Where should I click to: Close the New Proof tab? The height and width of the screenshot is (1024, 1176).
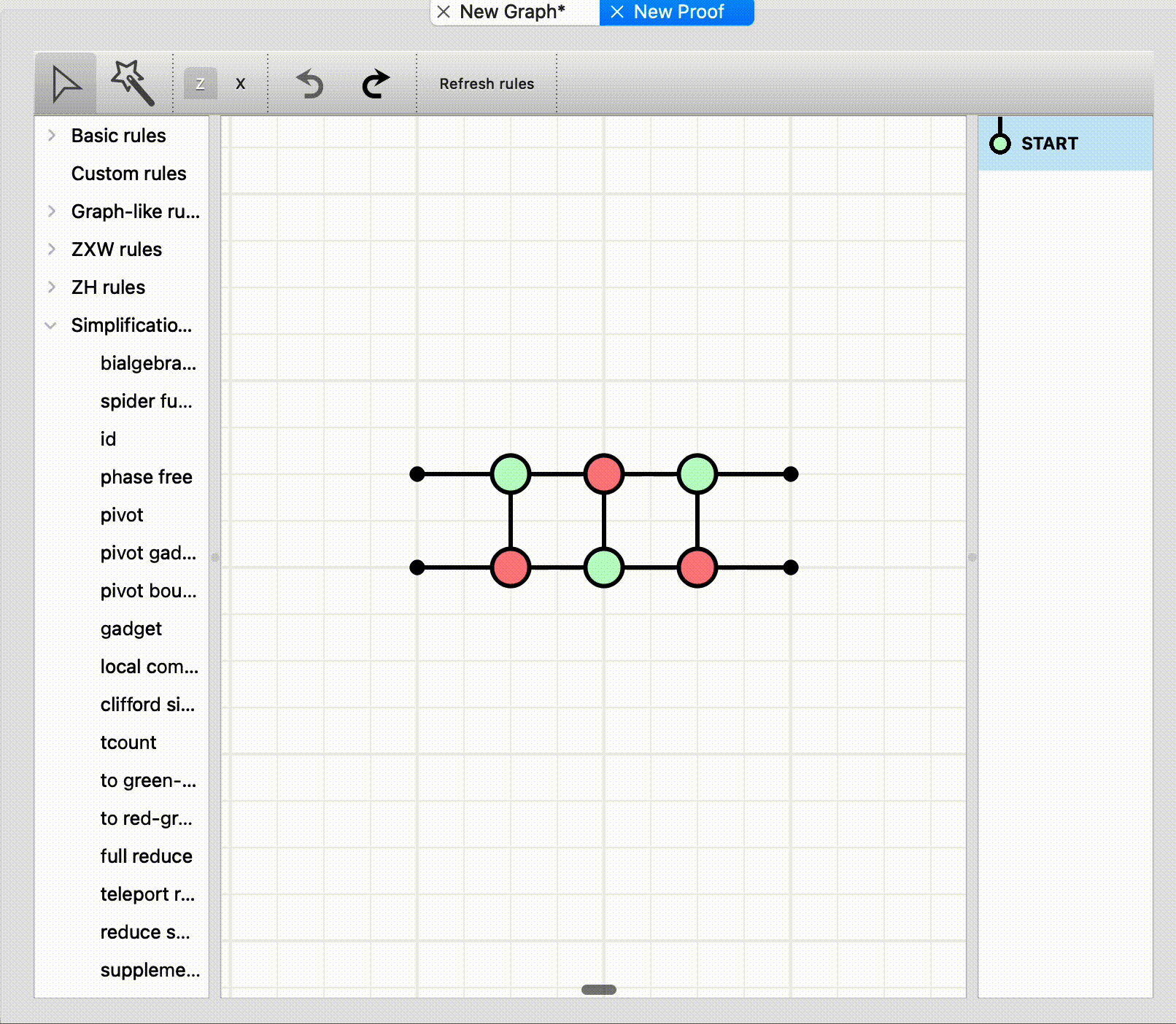point(617,12)
